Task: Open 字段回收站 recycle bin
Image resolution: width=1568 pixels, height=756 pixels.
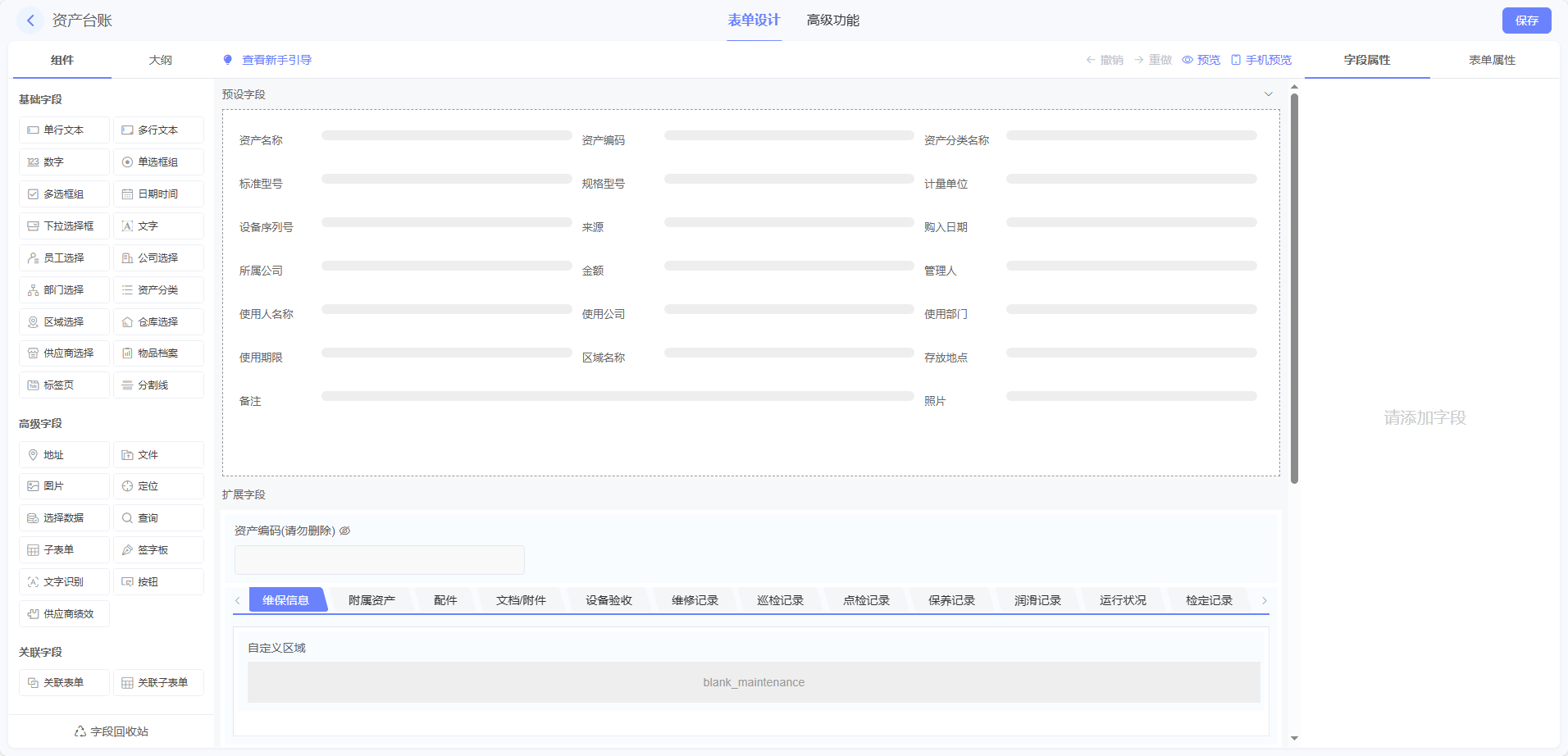Action: pos(112,731)
